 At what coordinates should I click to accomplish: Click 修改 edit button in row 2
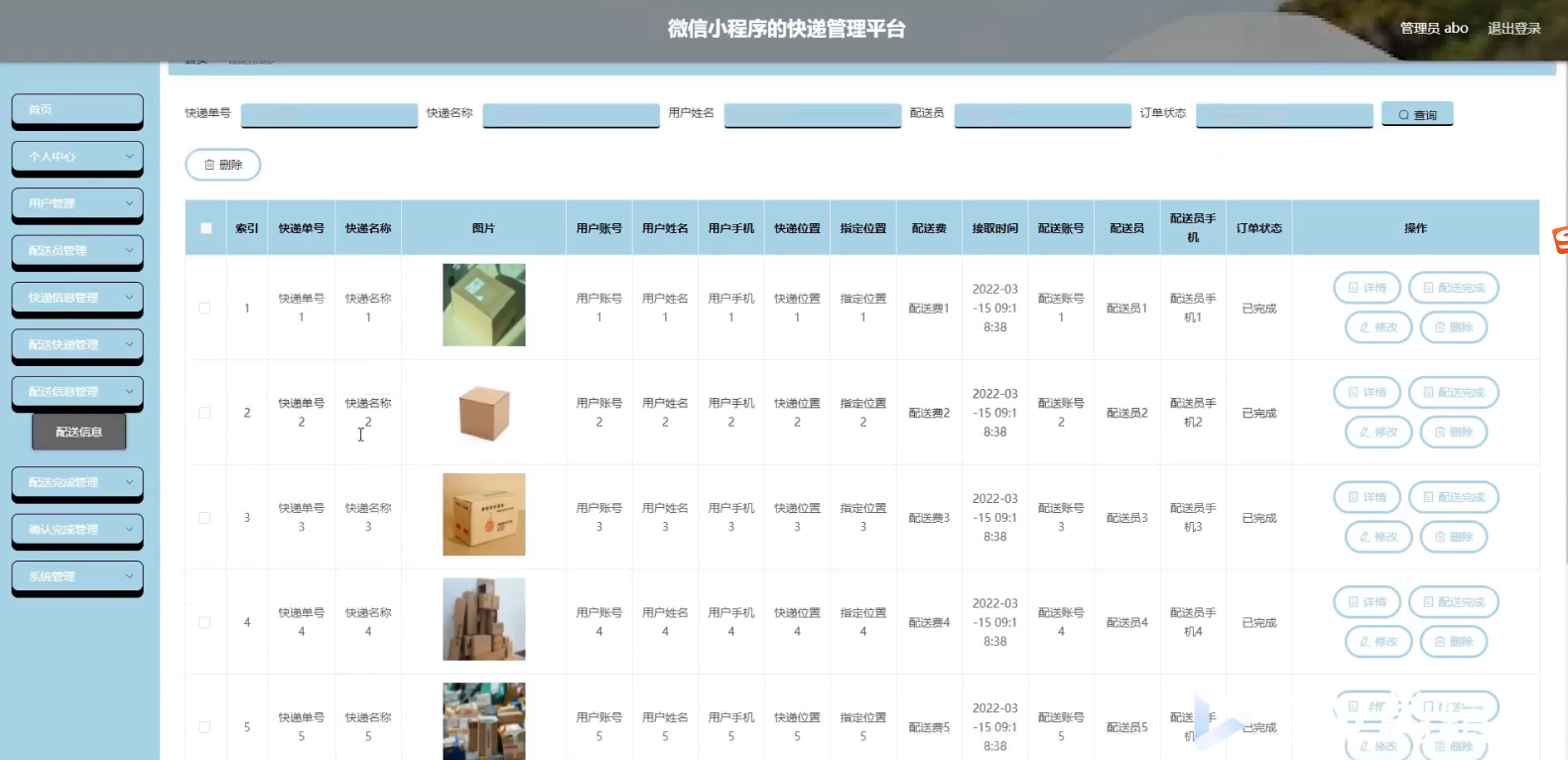pos(1377,433)
